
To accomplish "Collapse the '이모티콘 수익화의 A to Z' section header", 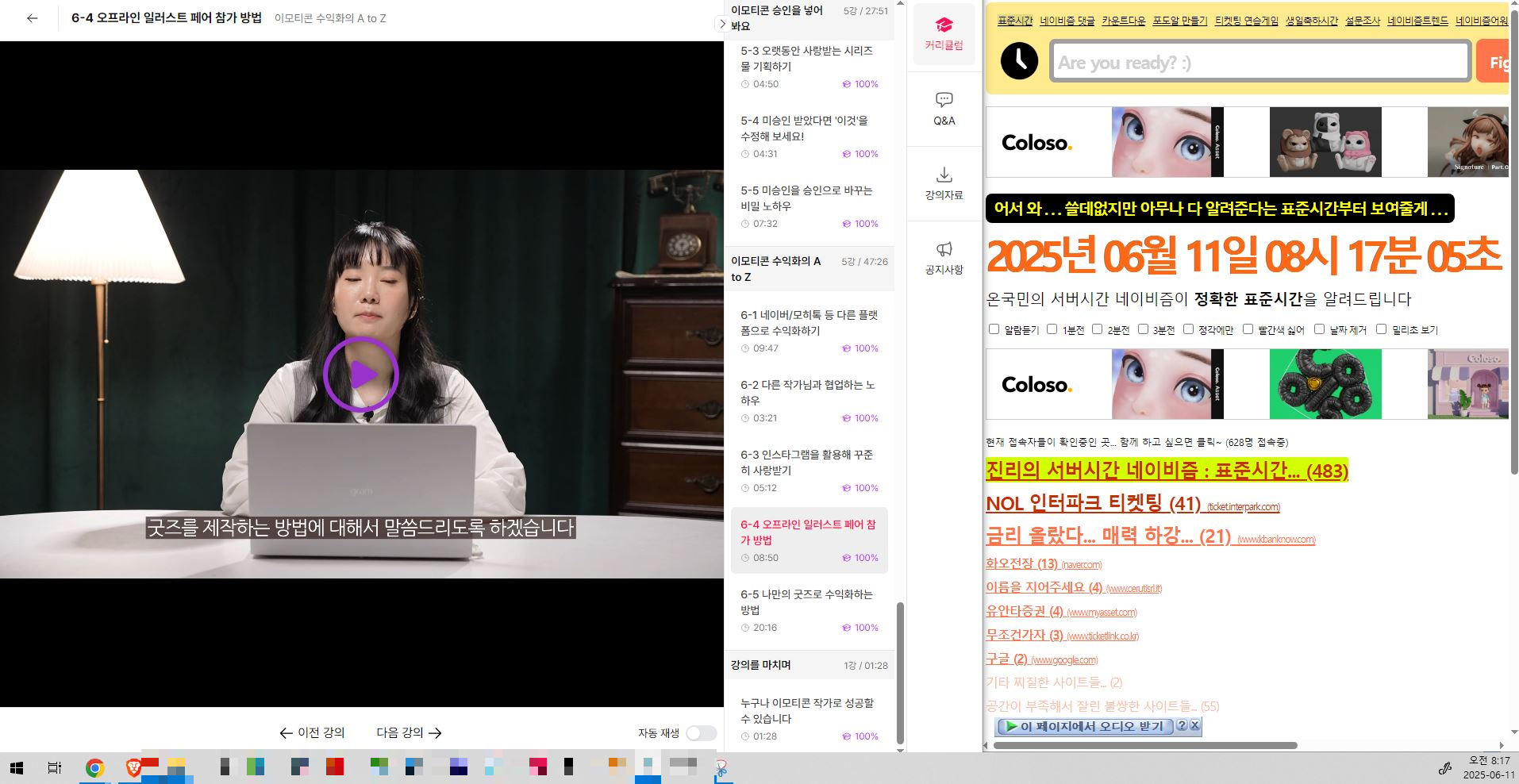I will point(809,269).
